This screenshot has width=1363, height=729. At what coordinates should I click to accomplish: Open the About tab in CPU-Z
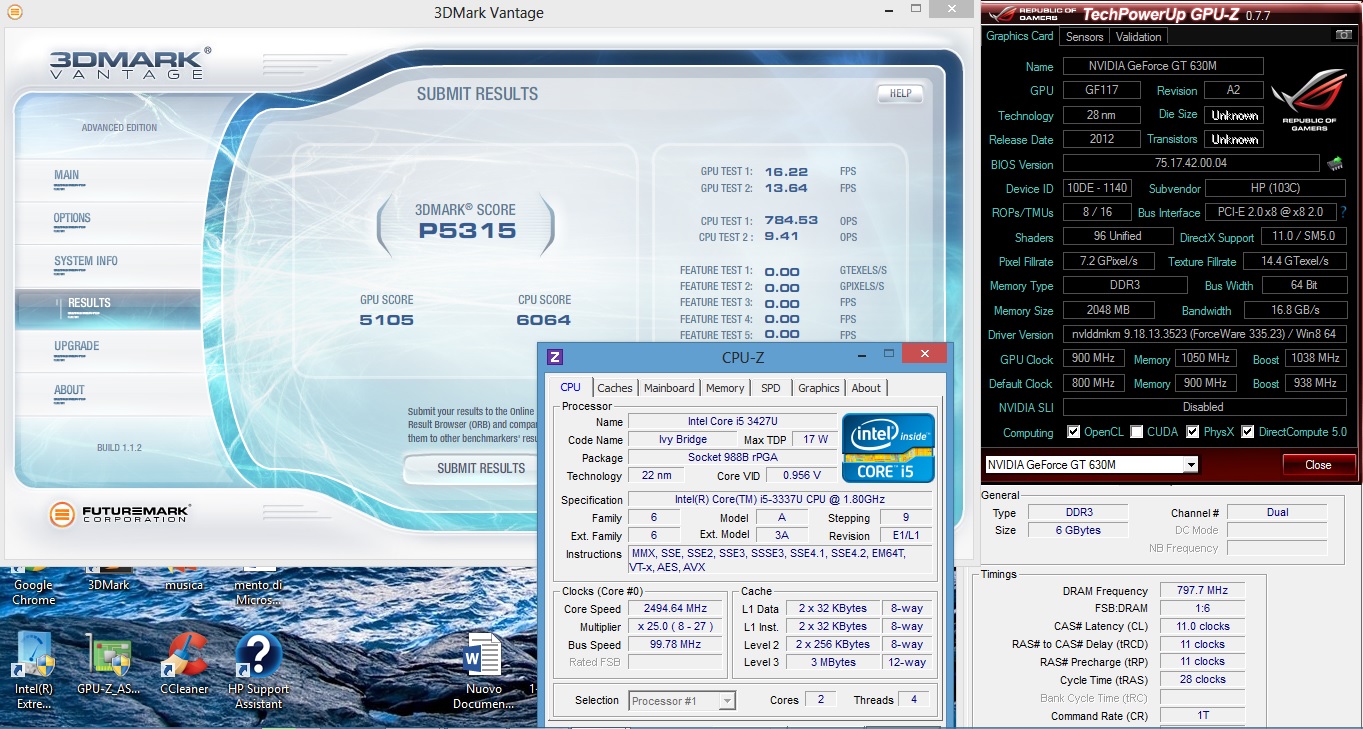(866, 388)
